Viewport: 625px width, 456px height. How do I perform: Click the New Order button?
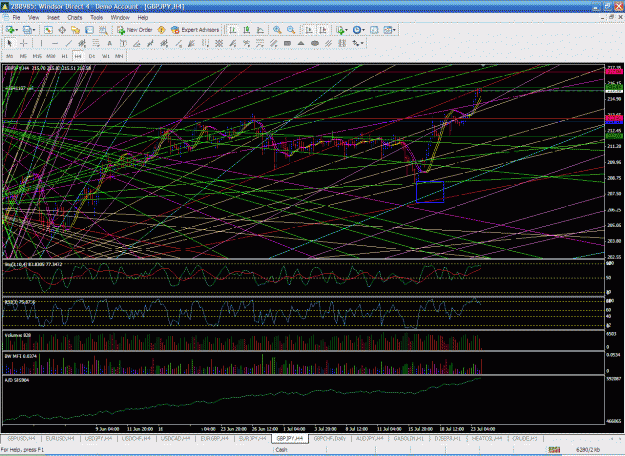click(135, 30)
